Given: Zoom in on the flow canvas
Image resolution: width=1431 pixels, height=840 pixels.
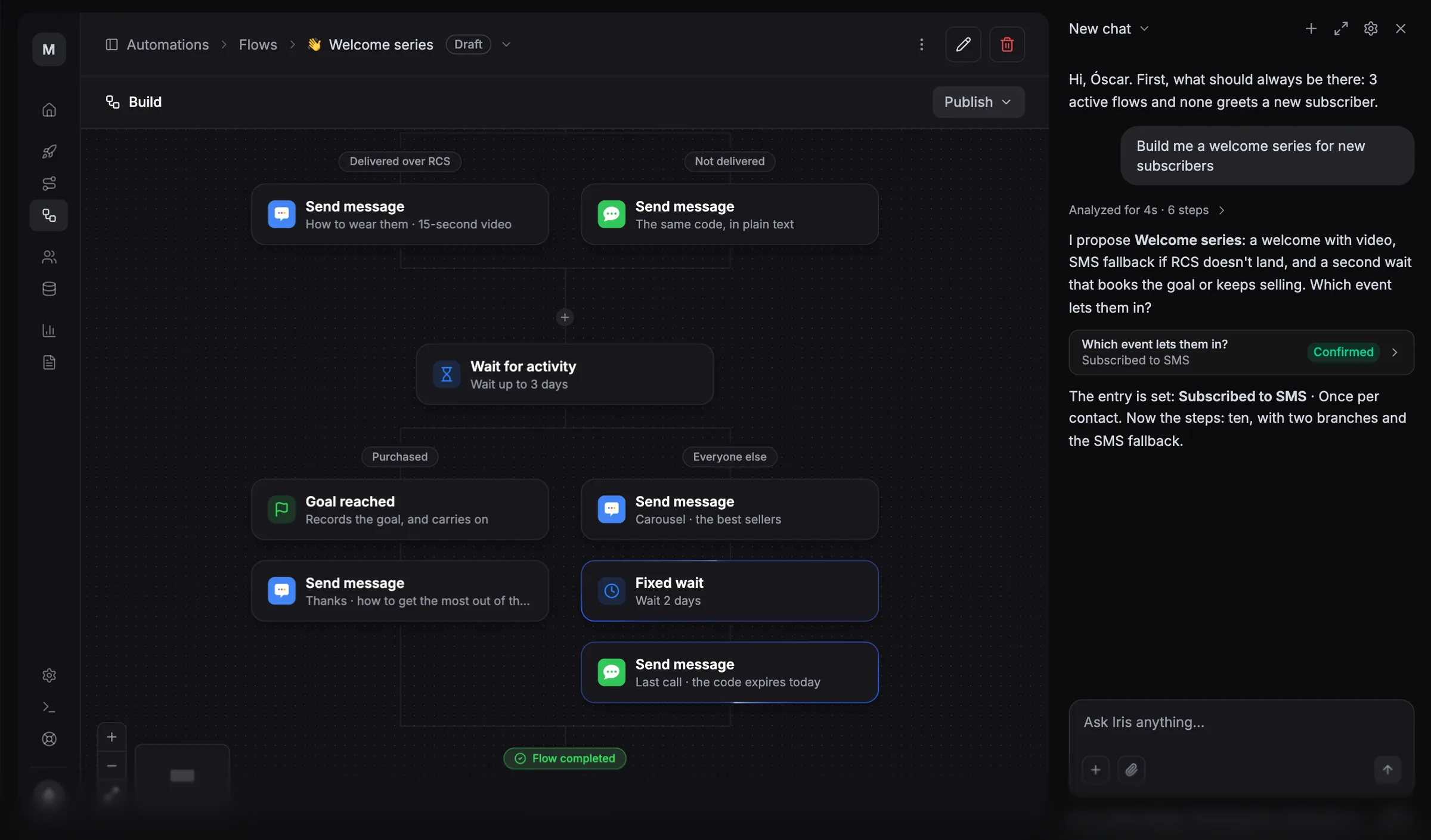Looking at the screenshot, I should tap(111, 737).
